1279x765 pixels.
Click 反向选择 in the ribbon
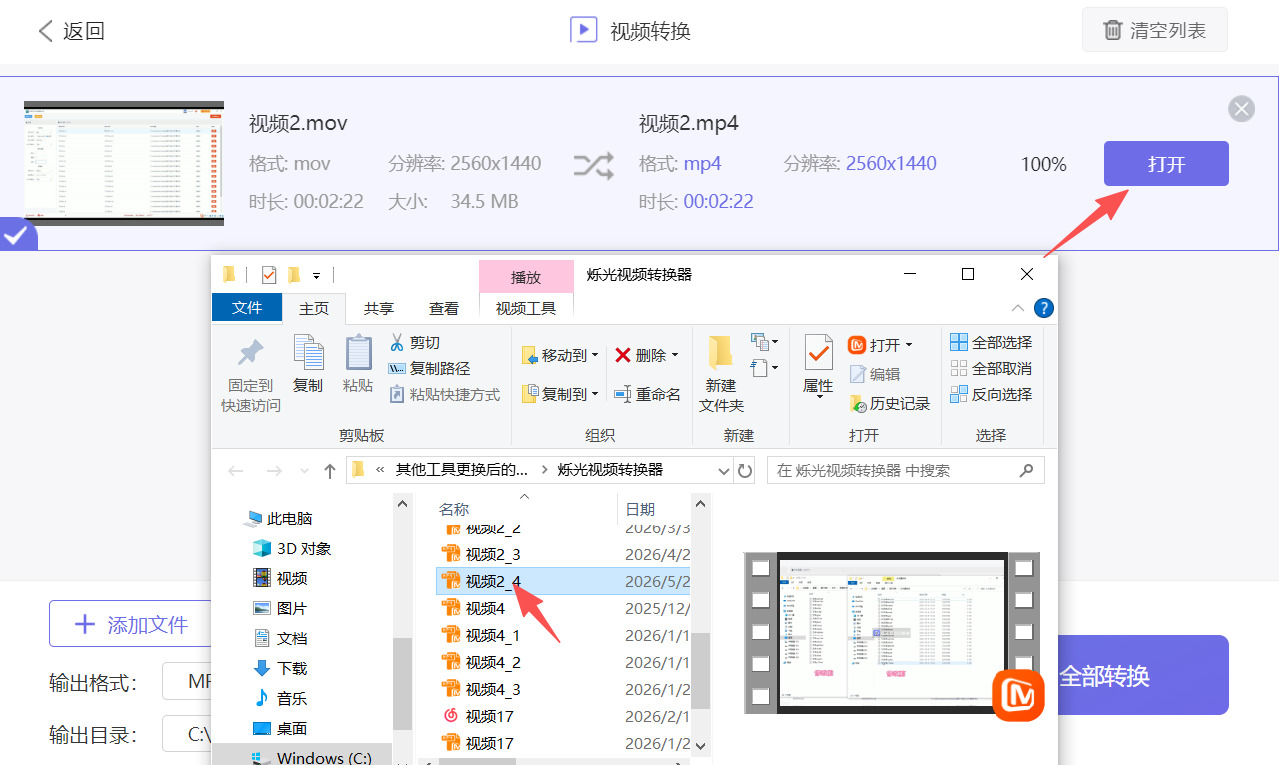point(991,394)
